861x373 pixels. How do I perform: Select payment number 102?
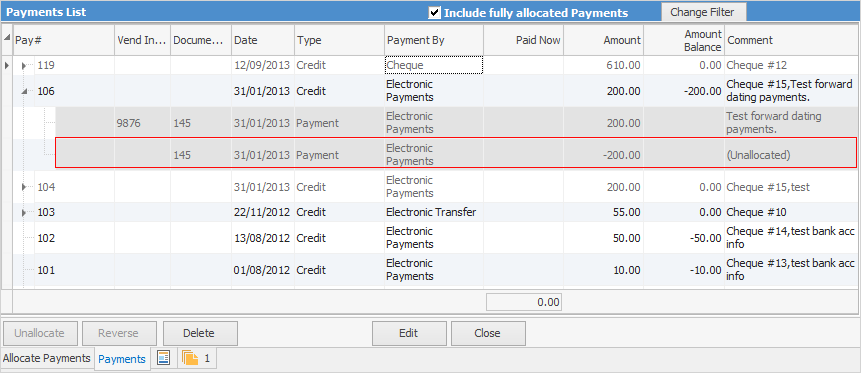[46, 238]
